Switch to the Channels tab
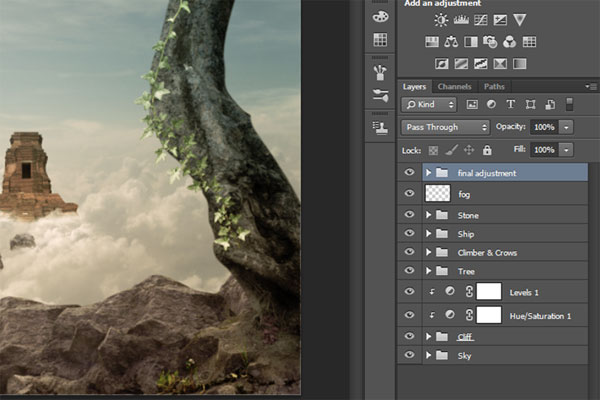Screen dimensions: 600x400 pyautogui.click(x=454, y=87)
